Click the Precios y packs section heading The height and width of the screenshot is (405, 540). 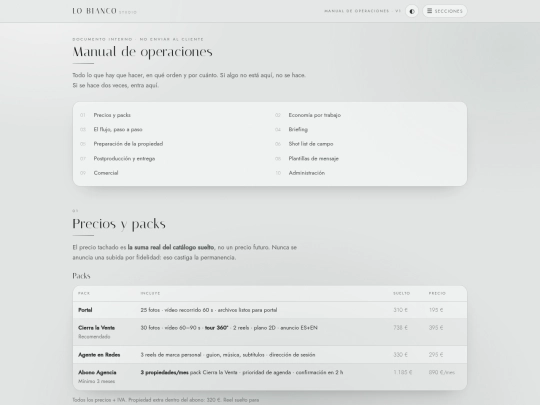point(119,224)
